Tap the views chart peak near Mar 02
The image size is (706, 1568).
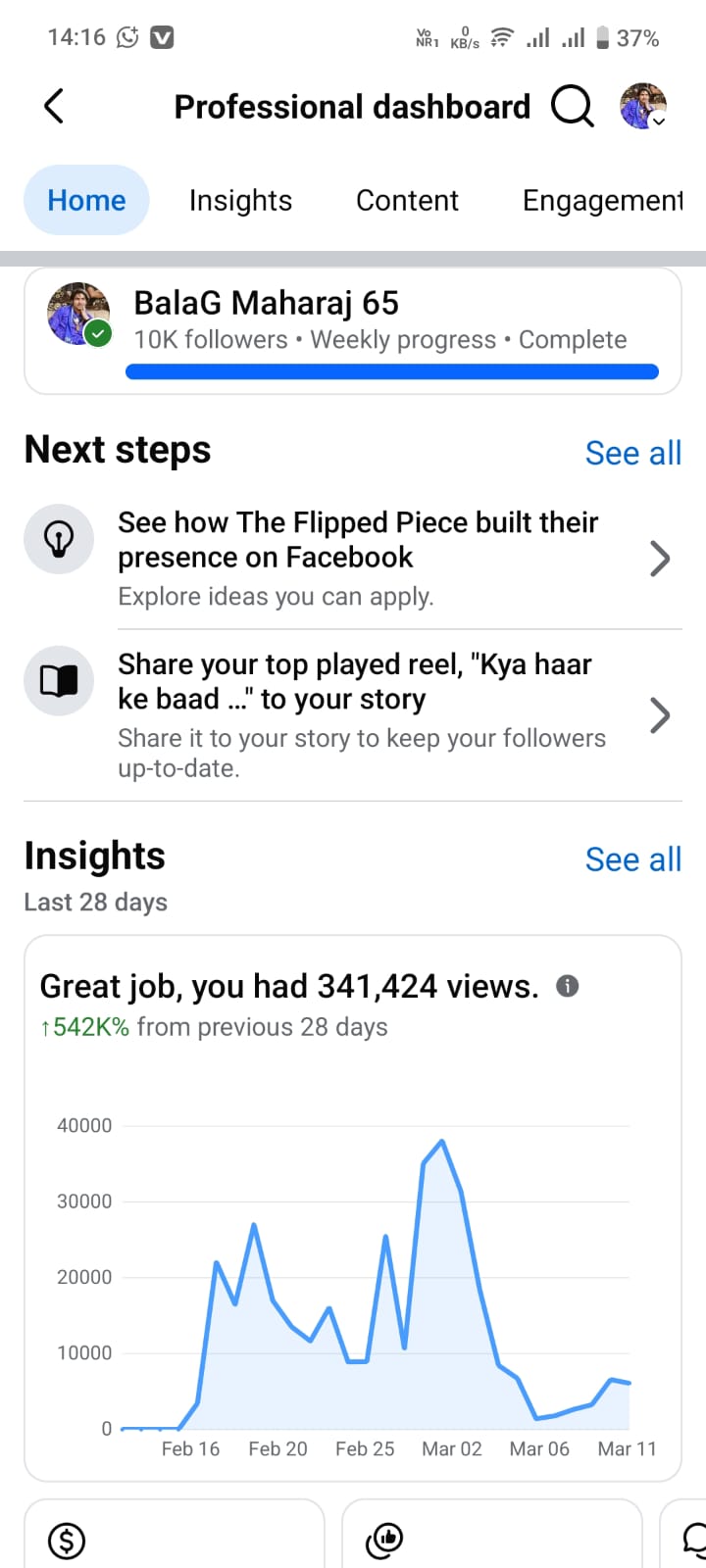click(442, 1143)
